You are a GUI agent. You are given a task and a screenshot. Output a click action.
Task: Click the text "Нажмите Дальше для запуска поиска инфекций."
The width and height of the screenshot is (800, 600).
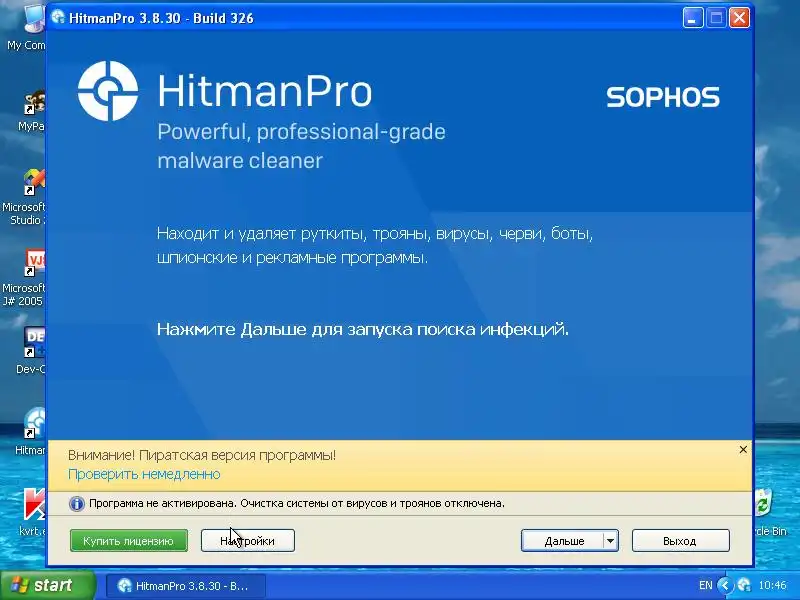tap(363, 330)
